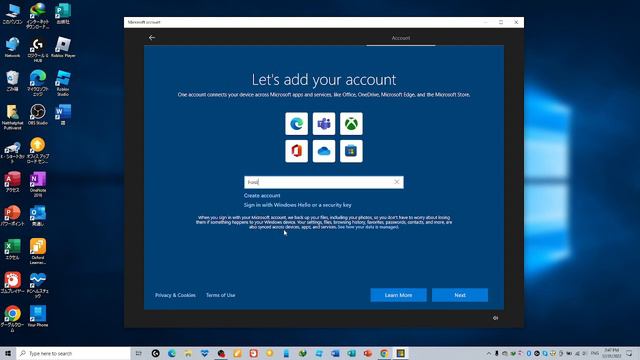This screenshot has width=640, height=360.
Task: Open the Network desktop icon
Action: 12,48
